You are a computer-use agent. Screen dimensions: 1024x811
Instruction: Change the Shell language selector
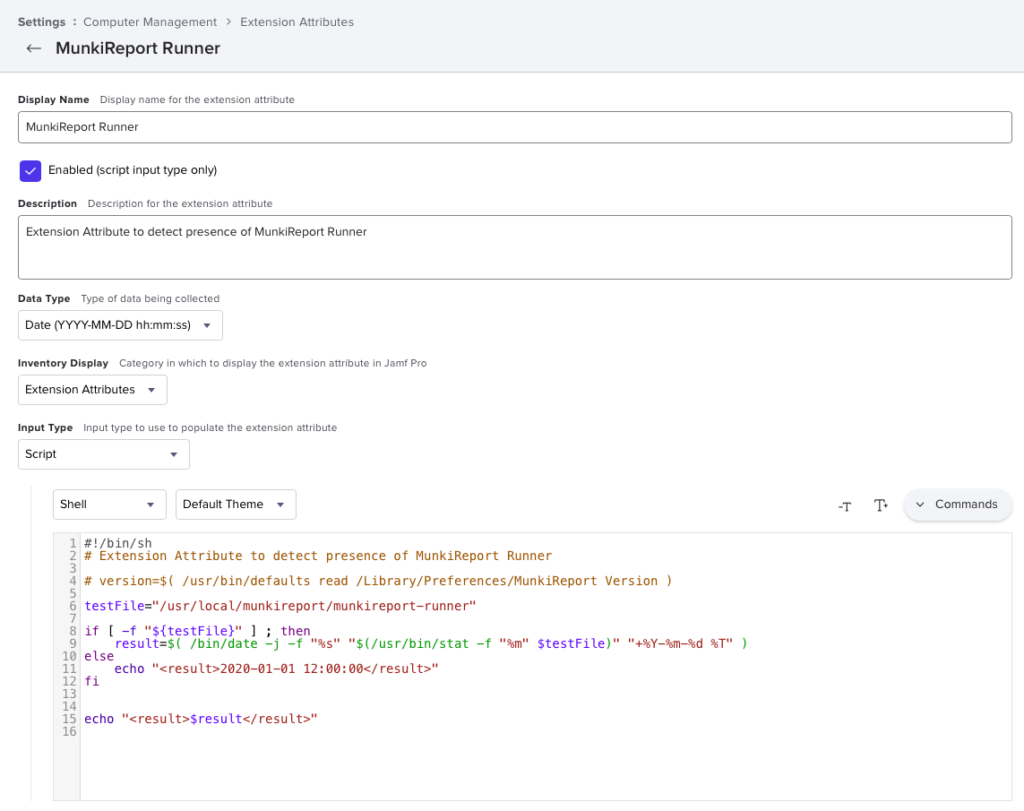tap(109, 504)
